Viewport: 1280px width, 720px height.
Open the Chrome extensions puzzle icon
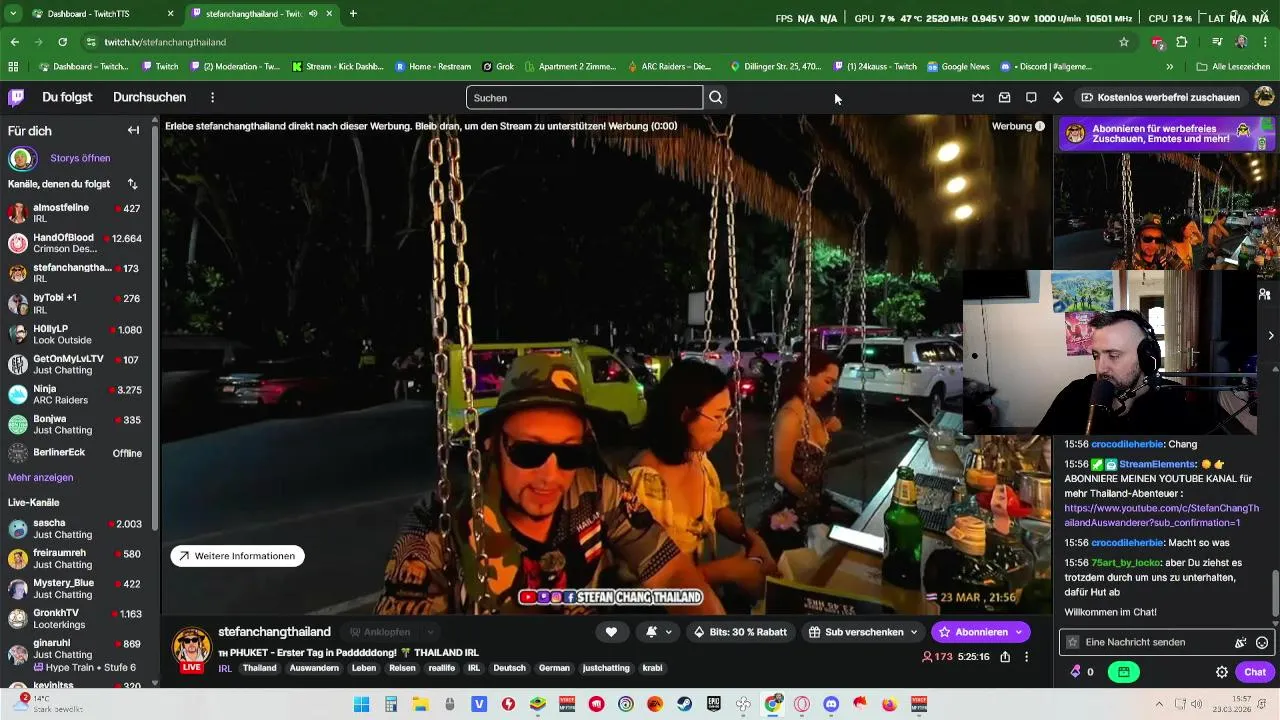[1181, 42]
